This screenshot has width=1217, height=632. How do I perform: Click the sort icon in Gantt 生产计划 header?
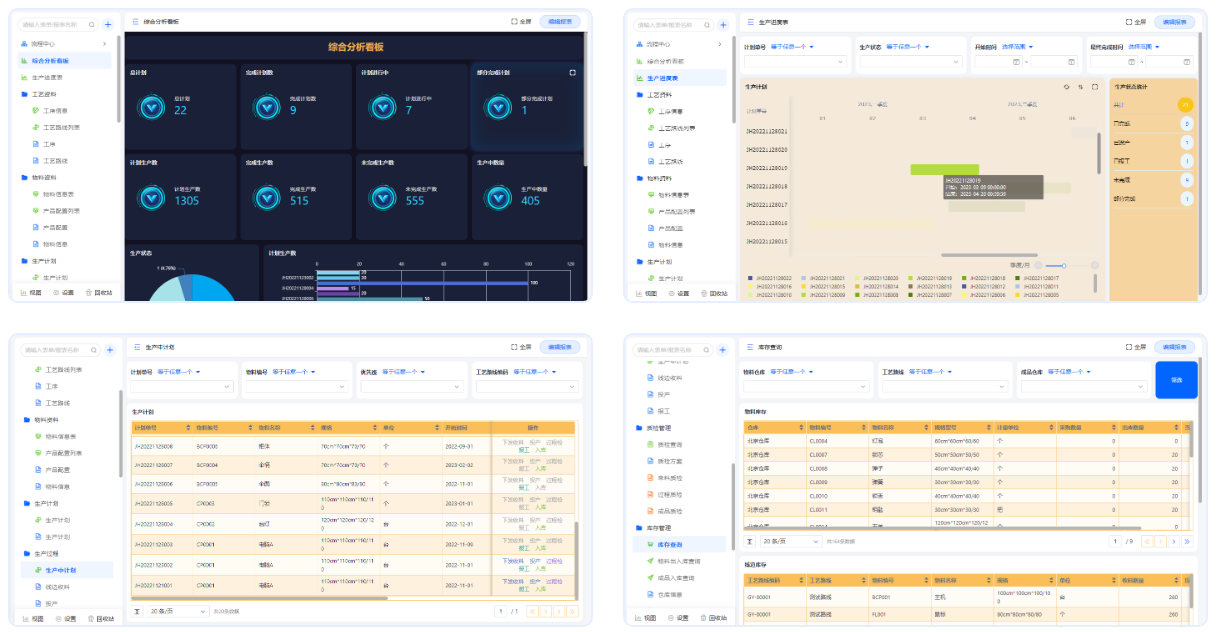pyautogui.click(x=1080, y=87)
